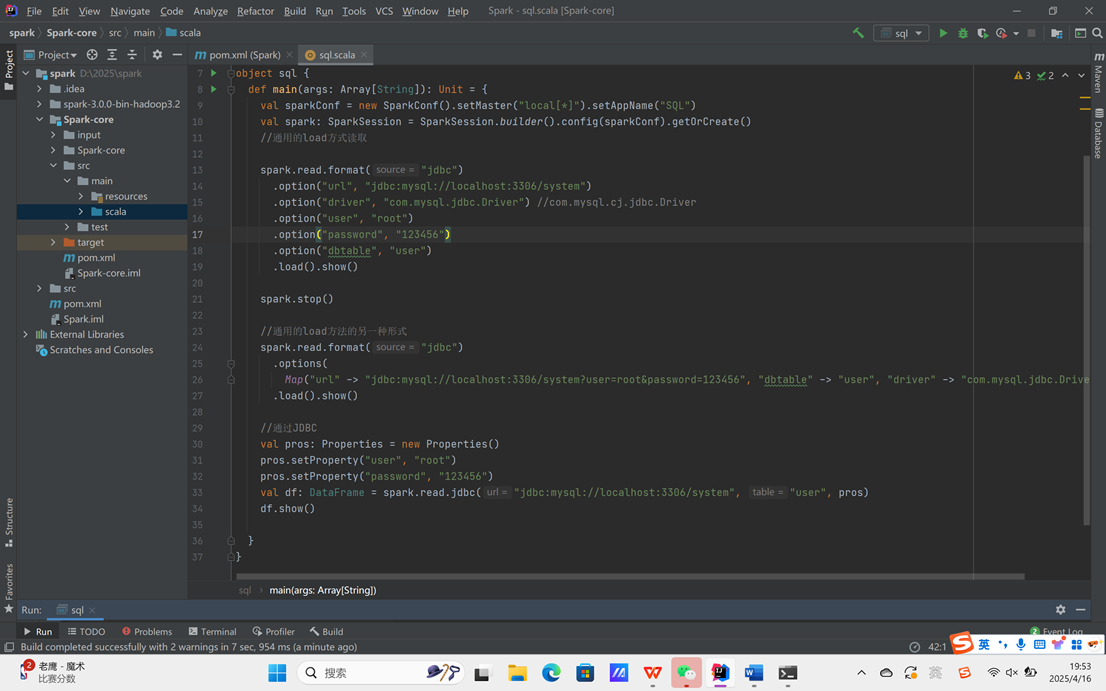This screenshot has width=1106, height=691.
Task: Open the Search Everywhere magnifier icon
Action: [x=1097, y=32]
